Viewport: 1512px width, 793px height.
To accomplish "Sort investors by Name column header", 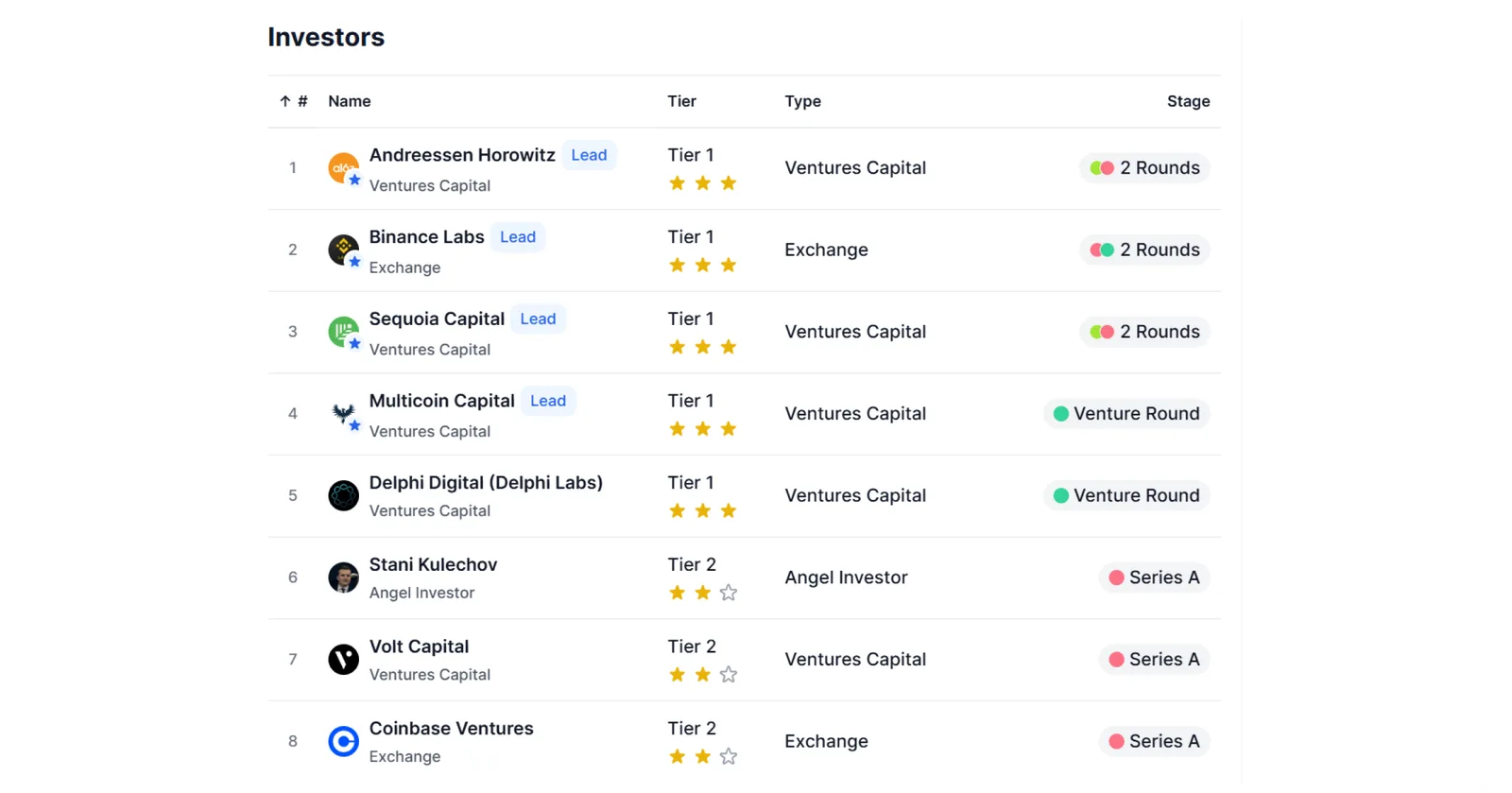I will tap(350, 101).
